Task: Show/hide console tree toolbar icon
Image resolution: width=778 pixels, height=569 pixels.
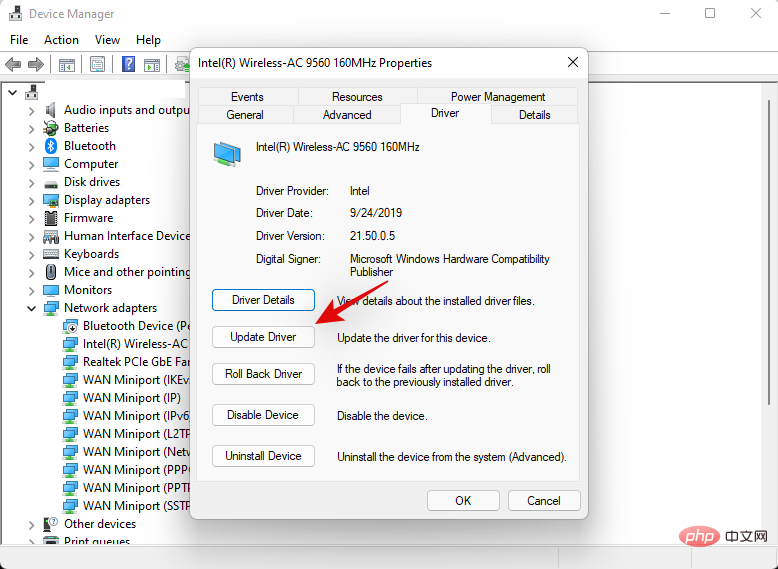Action: click(66, 64)
